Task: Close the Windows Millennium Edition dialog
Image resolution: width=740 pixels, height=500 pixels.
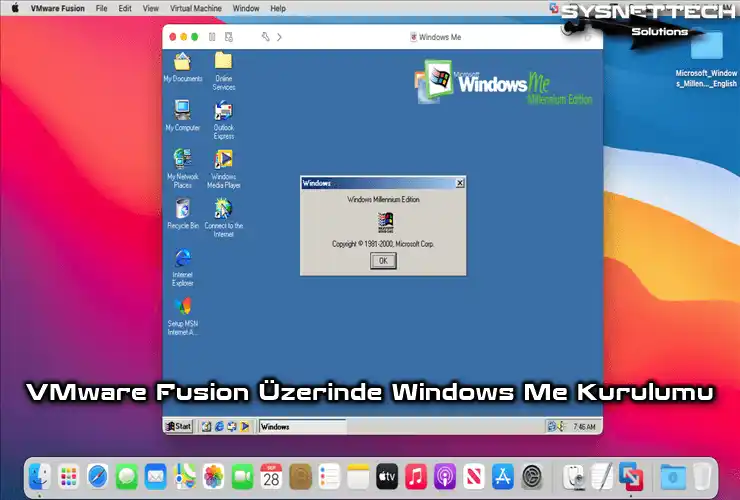Action: click(460, 183)
